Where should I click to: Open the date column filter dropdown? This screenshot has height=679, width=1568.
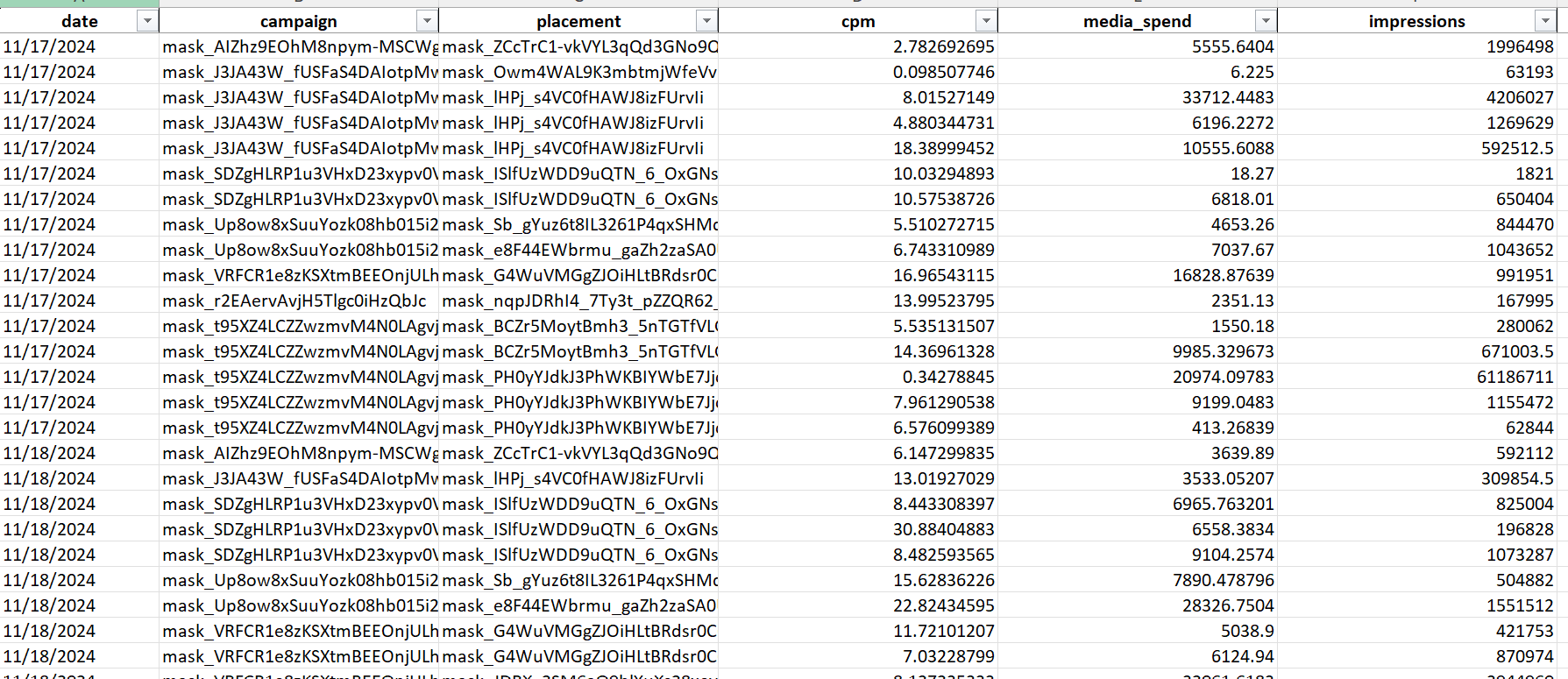pyautogui.click(x=147, y=21)
